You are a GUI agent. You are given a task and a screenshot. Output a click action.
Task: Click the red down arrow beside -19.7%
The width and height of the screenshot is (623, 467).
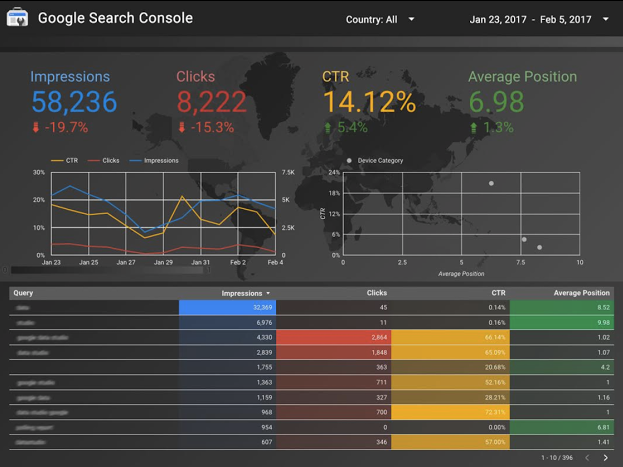pyautogui.click(x=36, y=127)
